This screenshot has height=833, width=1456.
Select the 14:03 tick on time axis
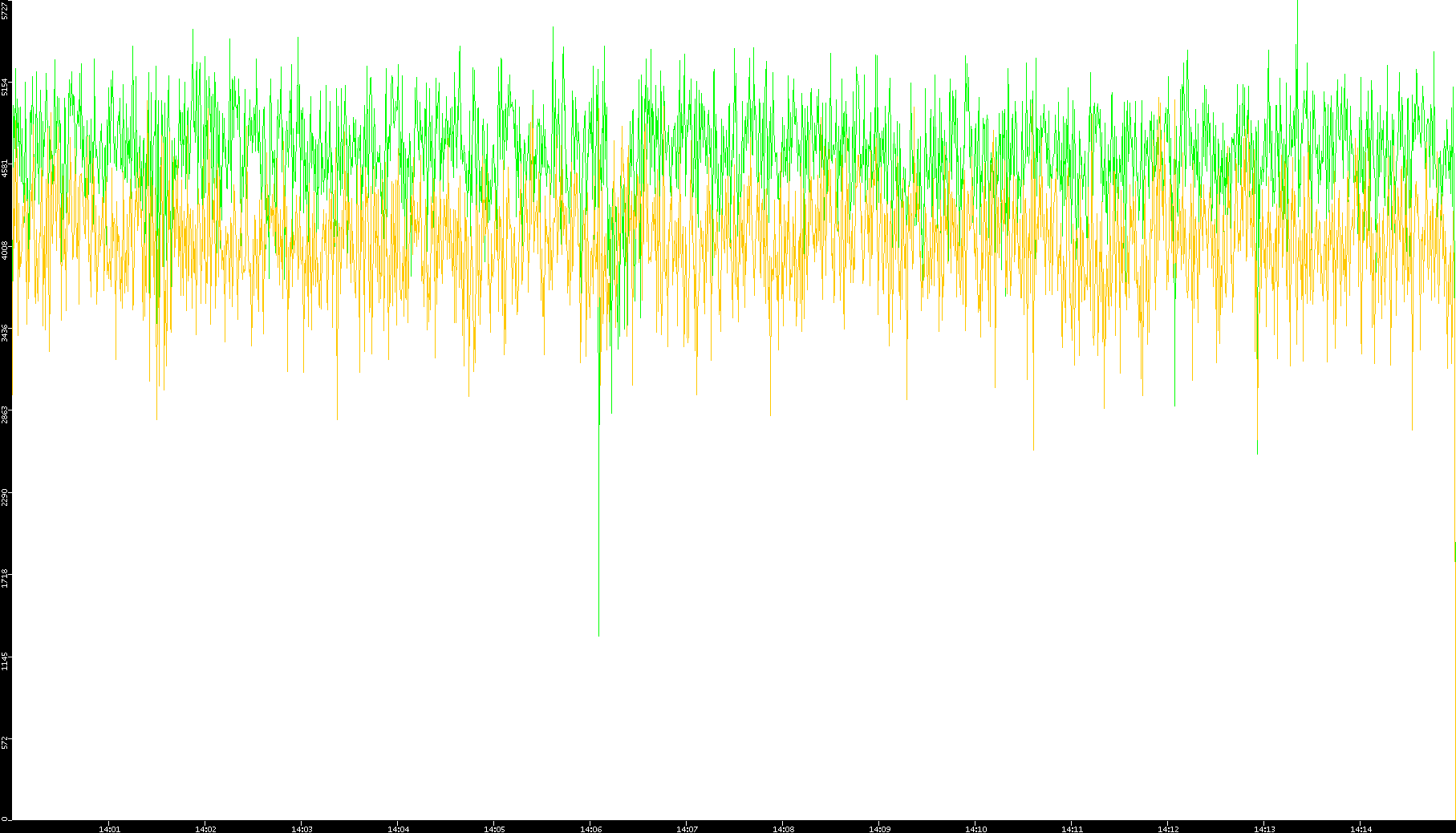pos(302,829)
